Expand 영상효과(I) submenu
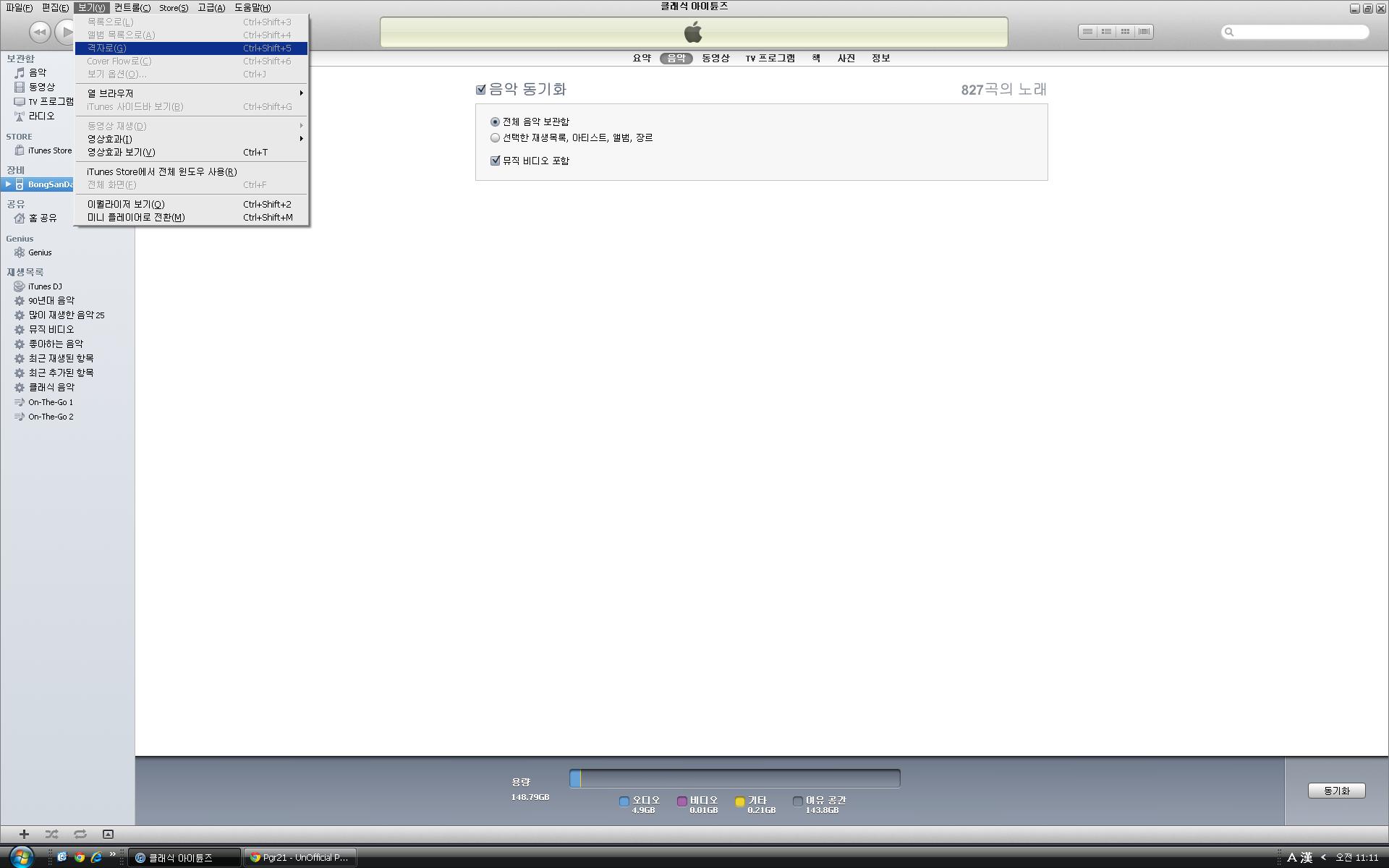Screen dimensions: 1389x868 [x=192, y=139]
